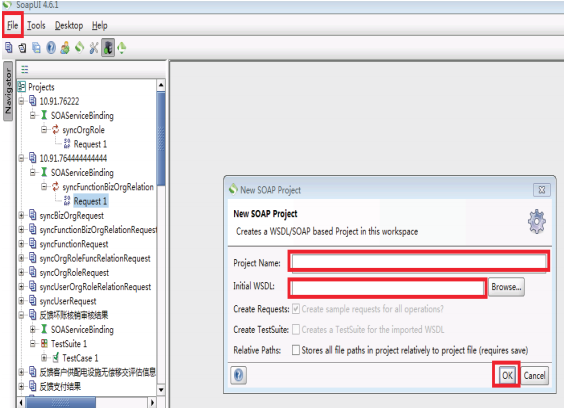This screenshot has height=410, width=567.
Task: Expand the TestCase 1 tree node
Action: click(x=44, y=358)
